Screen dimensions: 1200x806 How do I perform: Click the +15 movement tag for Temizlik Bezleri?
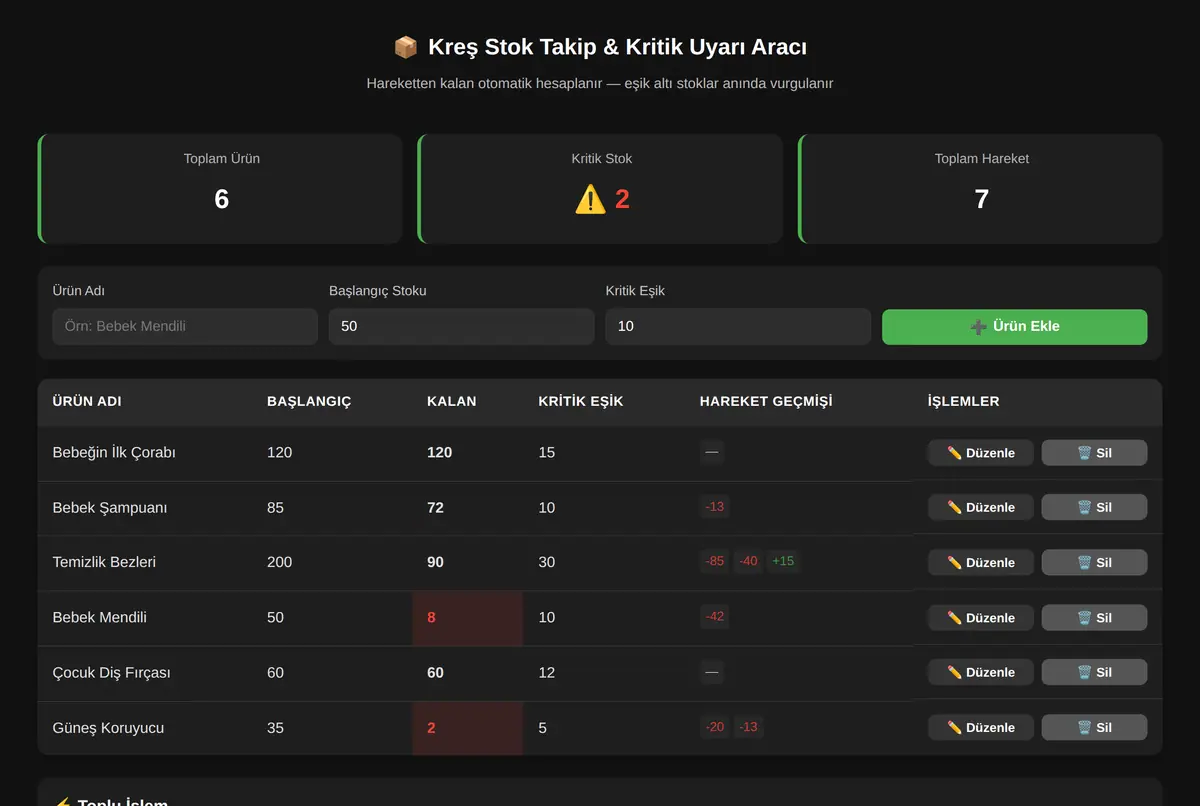click(x=783, y=562)
